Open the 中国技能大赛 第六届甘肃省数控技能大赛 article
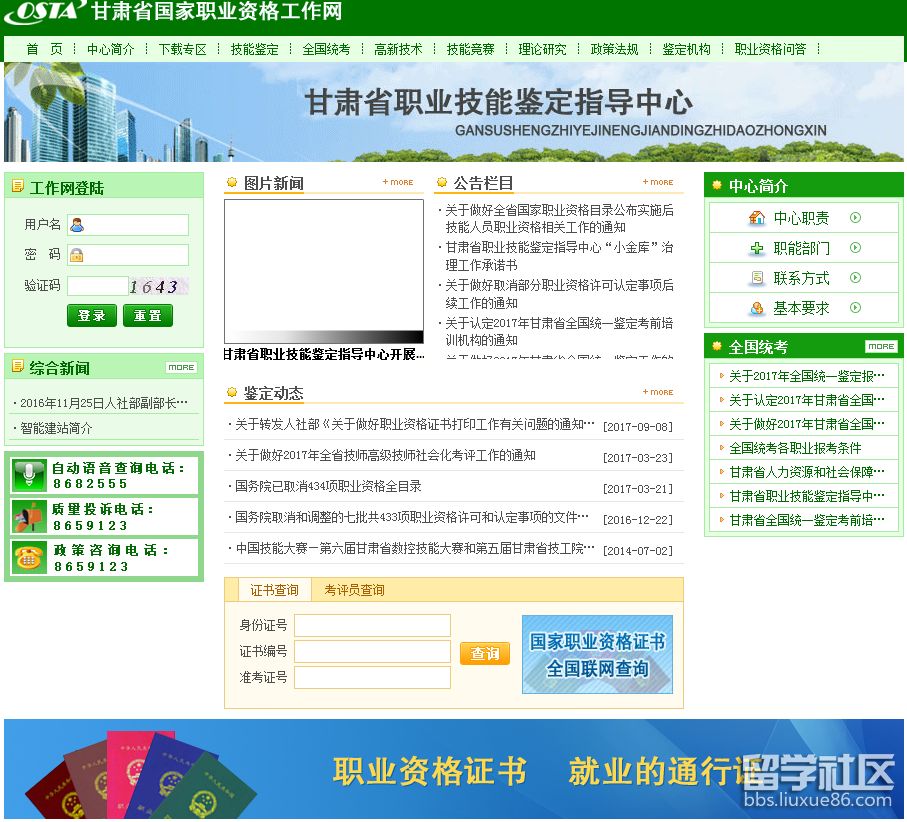907x822 pixels. pyautogui.click(x=414, y=548)
